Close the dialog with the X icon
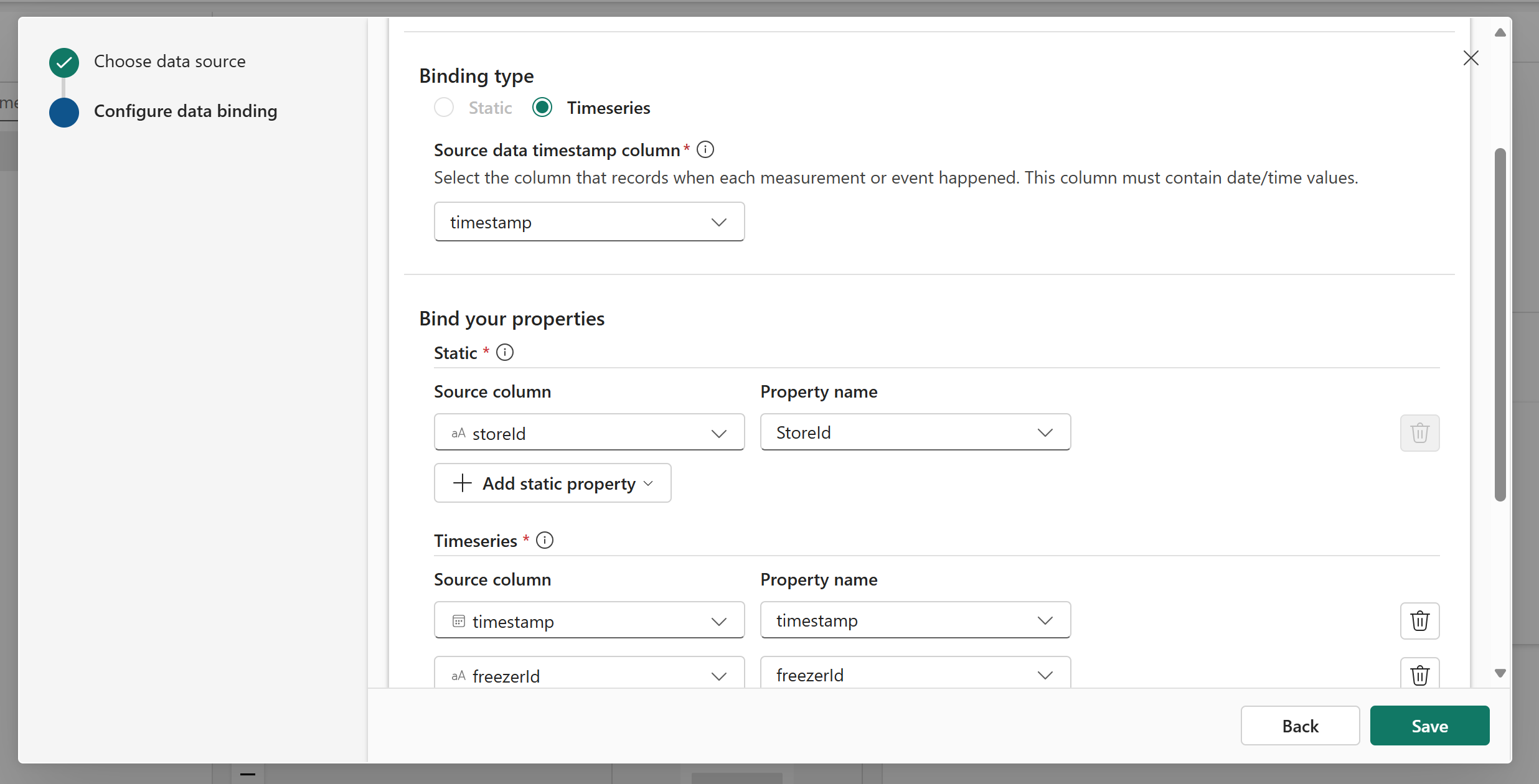Image resolution: width=1539 pixels, height=784 pixels. coord(1471,58)
